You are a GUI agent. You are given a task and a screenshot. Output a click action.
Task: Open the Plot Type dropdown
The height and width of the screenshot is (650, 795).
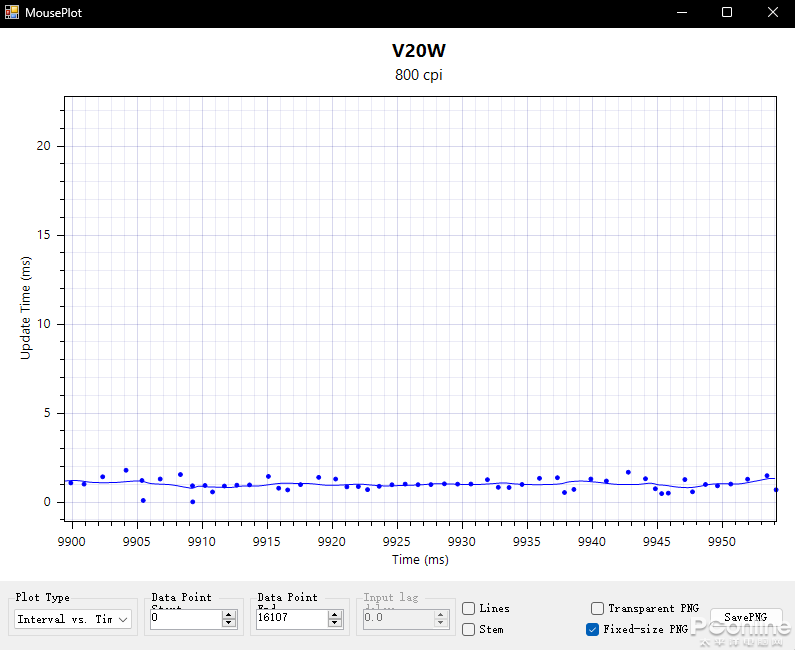pos(73,619)
